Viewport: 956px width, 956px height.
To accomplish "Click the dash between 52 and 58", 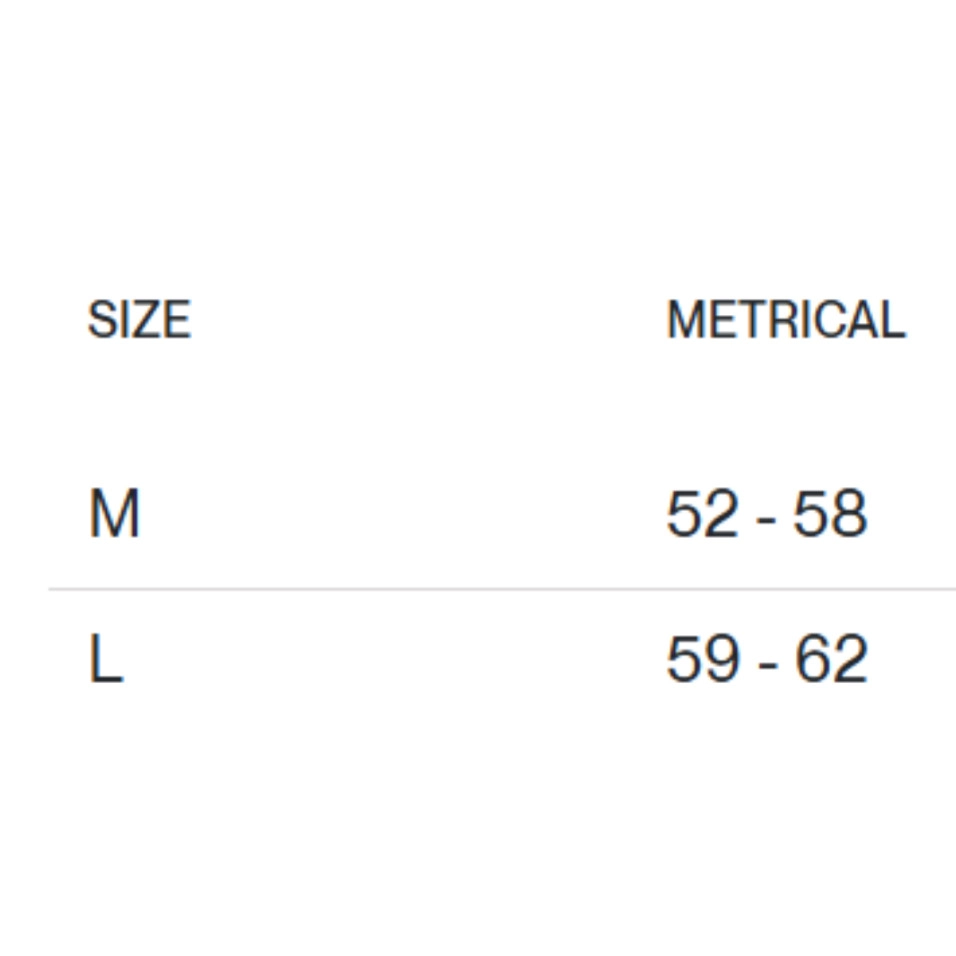I will click(x=766, y=520).
